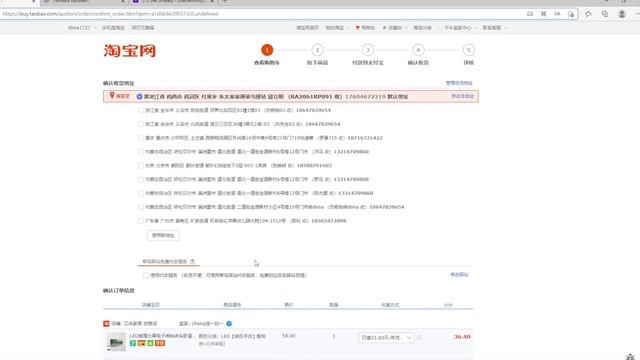Click the 修改驿站 link
This screenshot has height=360, width=640.
pyautogui.click(x=459, y=275)
